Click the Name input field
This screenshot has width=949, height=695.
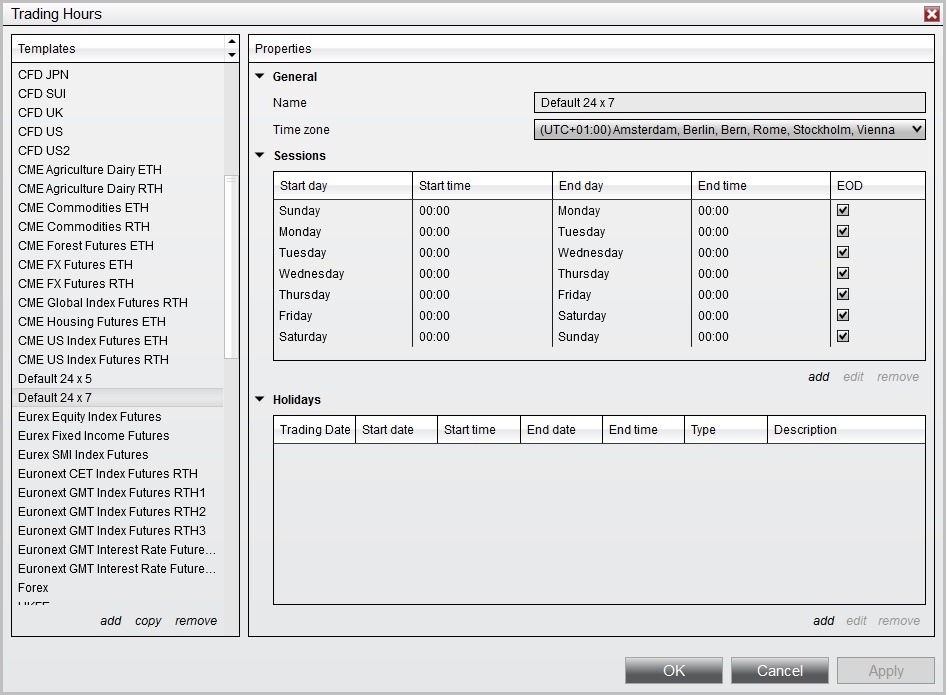729,102
